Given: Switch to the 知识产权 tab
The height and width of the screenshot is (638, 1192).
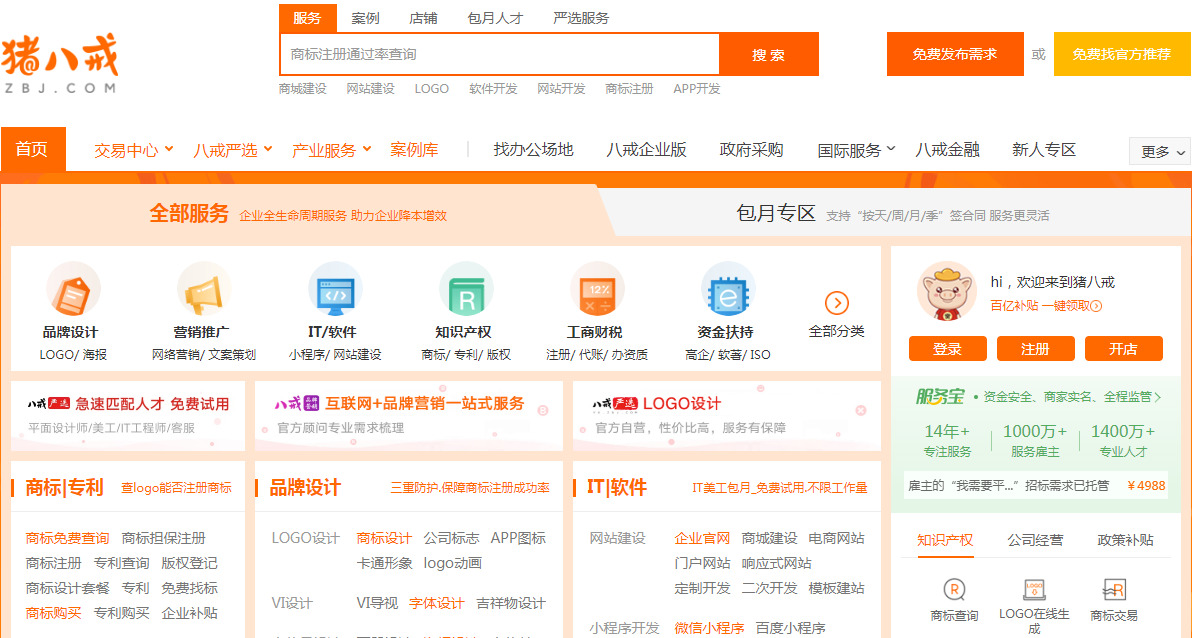Looking at the screenshot, I should [x=945, y=541].
